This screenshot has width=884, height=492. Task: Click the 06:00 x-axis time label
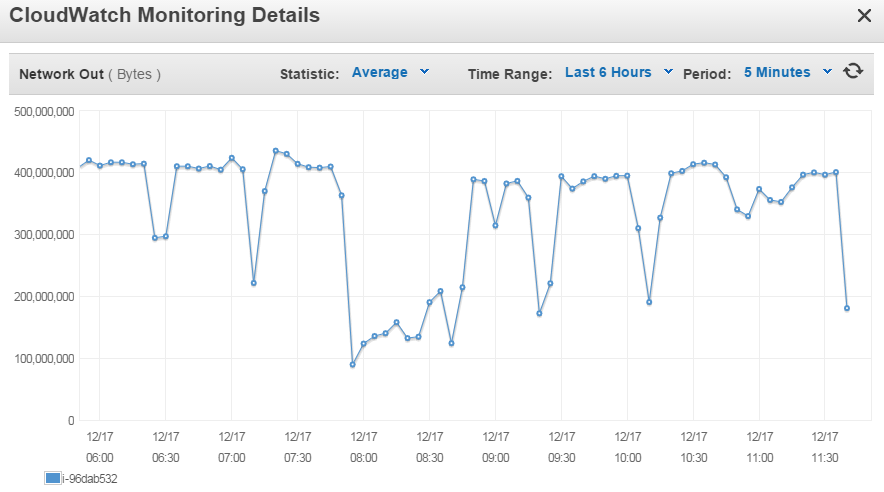[100, 458]
